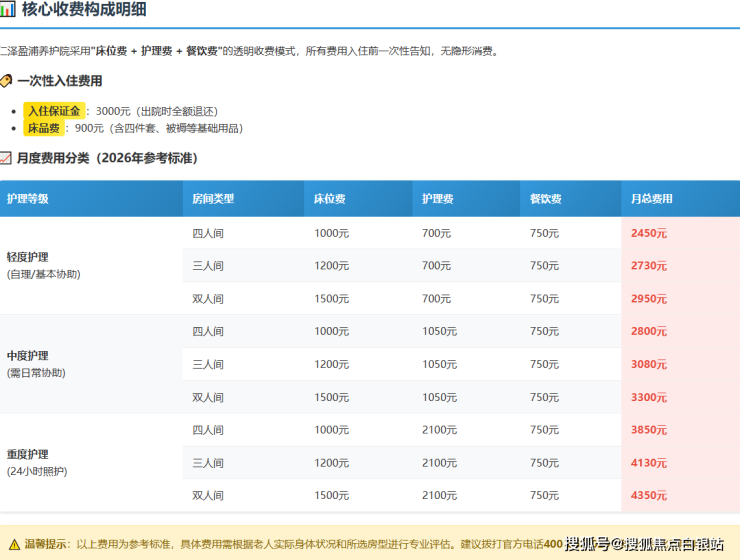
Task: Click the 3300元 monthly total
Action: [x=649, y=397]
